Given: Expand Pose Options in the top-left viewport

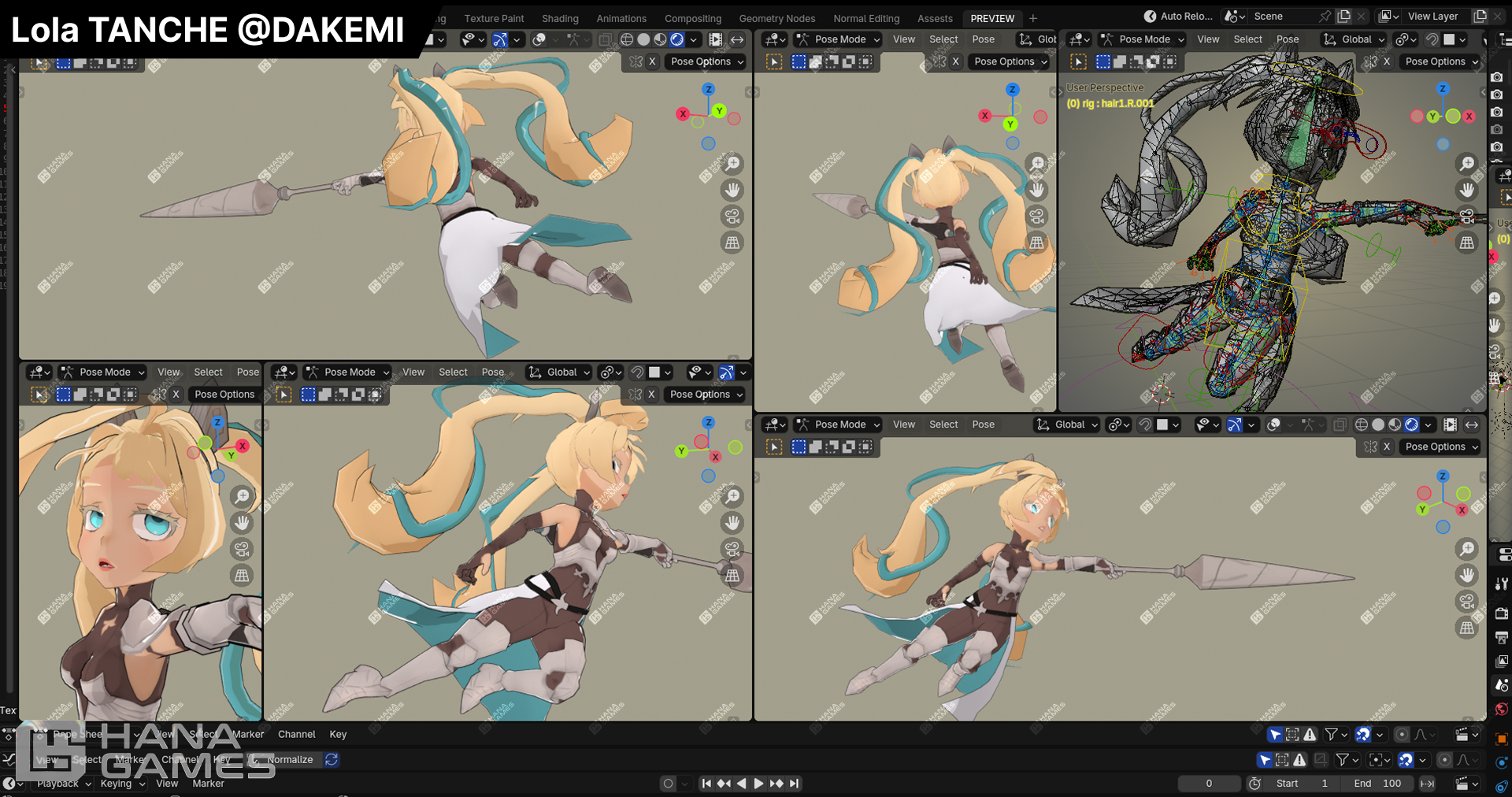Looking at the screenshot, I should tap(707, 61).
